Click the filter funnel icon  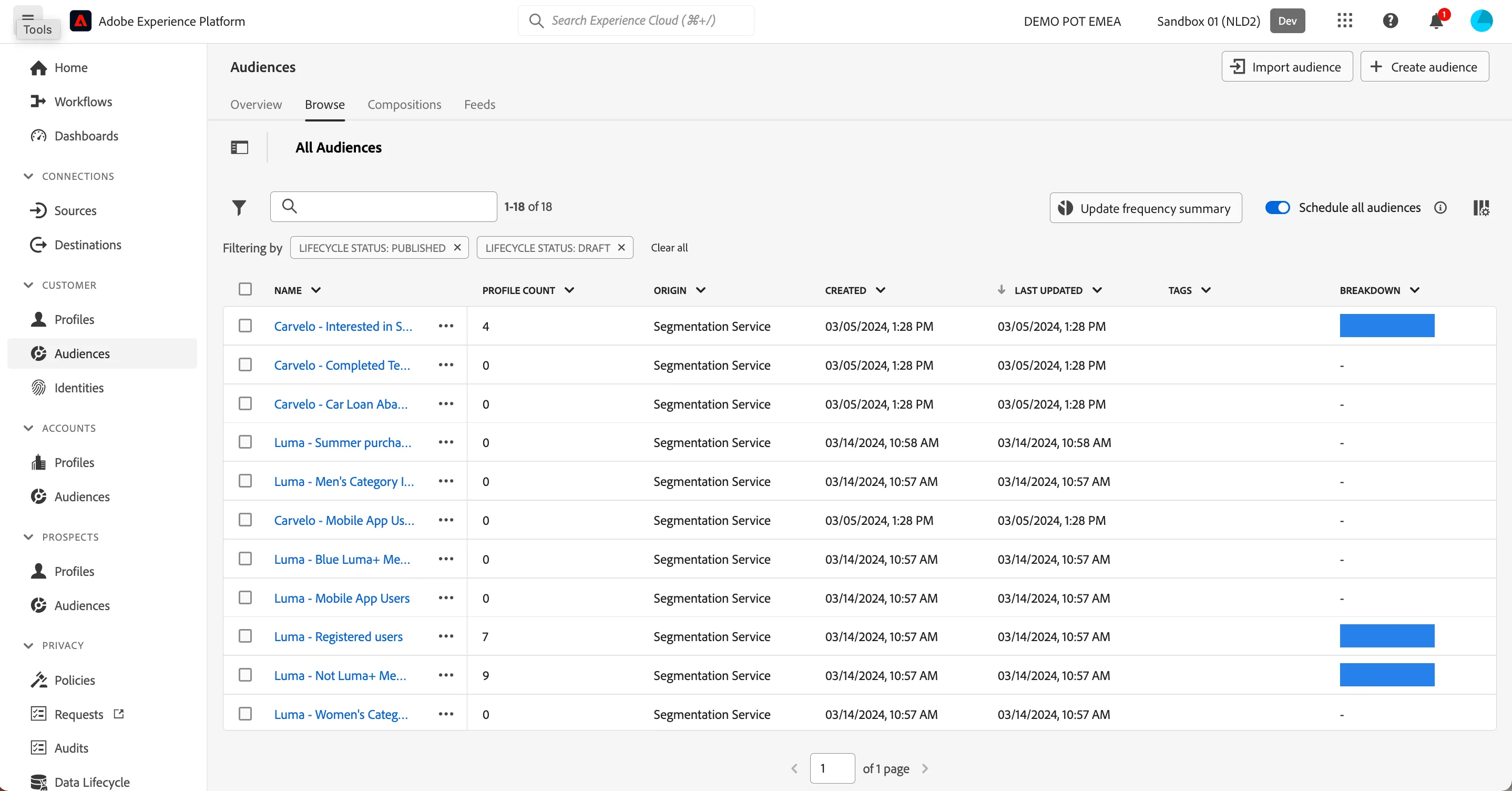[239, 207]
